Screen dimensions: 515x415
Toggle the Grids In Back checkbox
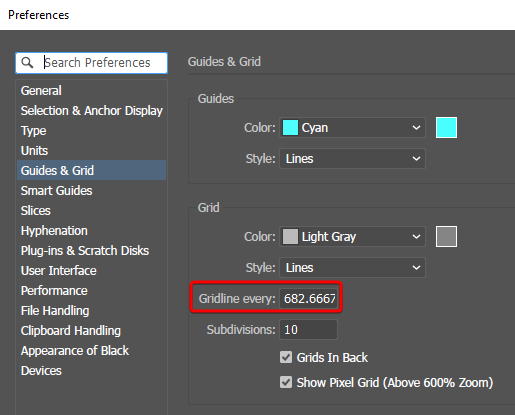point(286,357)
